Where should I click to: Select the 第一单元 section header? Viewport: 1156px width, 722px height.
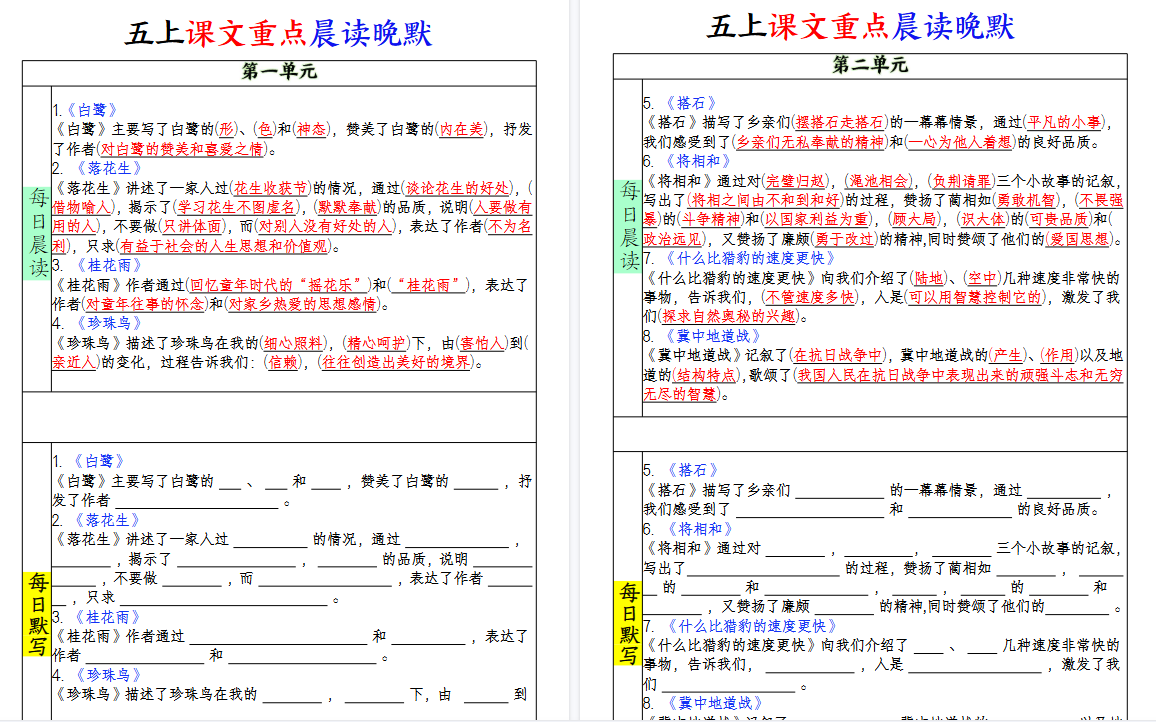(278, 71)
